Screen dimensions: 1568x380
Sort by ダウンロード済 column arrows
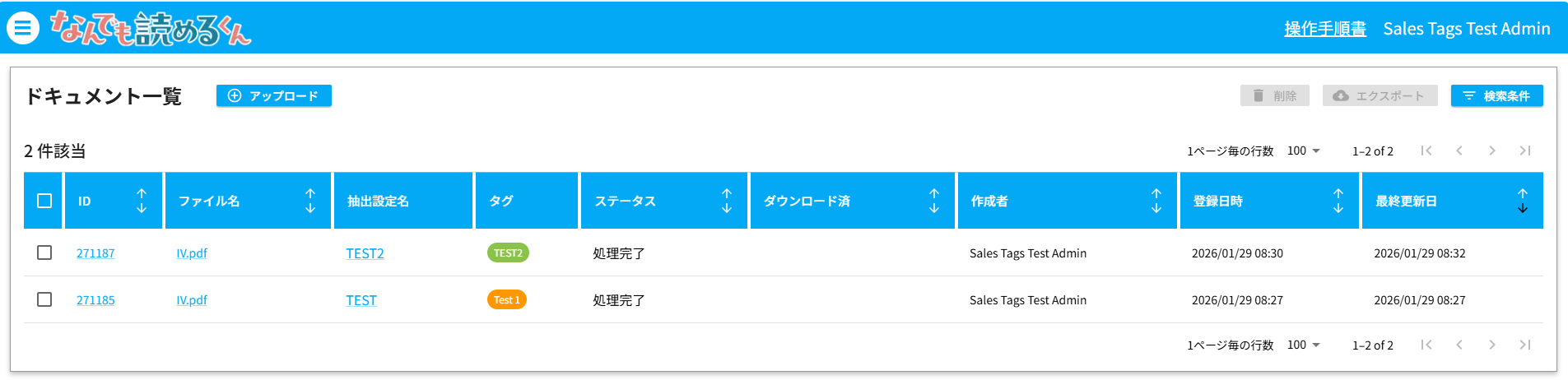tap(934, 201)
